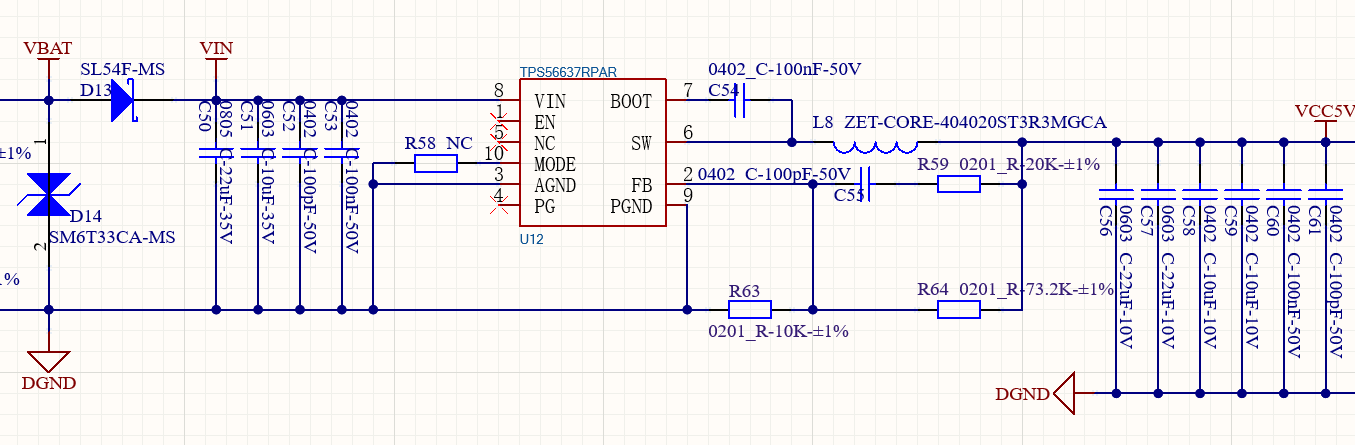Click pin number 10 beside MODE

pyautogui.click(x=494, y=154)
